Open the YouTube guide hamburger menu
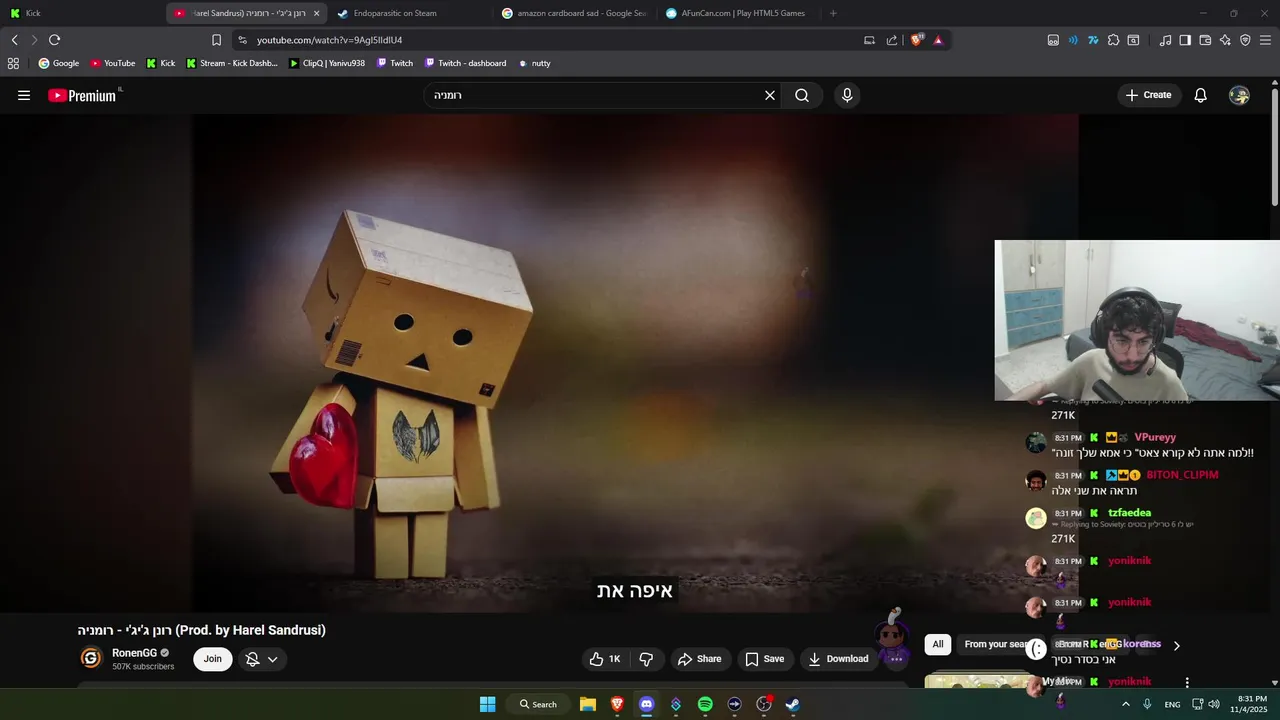The image size is (1280, 720). tap(24, 95)
